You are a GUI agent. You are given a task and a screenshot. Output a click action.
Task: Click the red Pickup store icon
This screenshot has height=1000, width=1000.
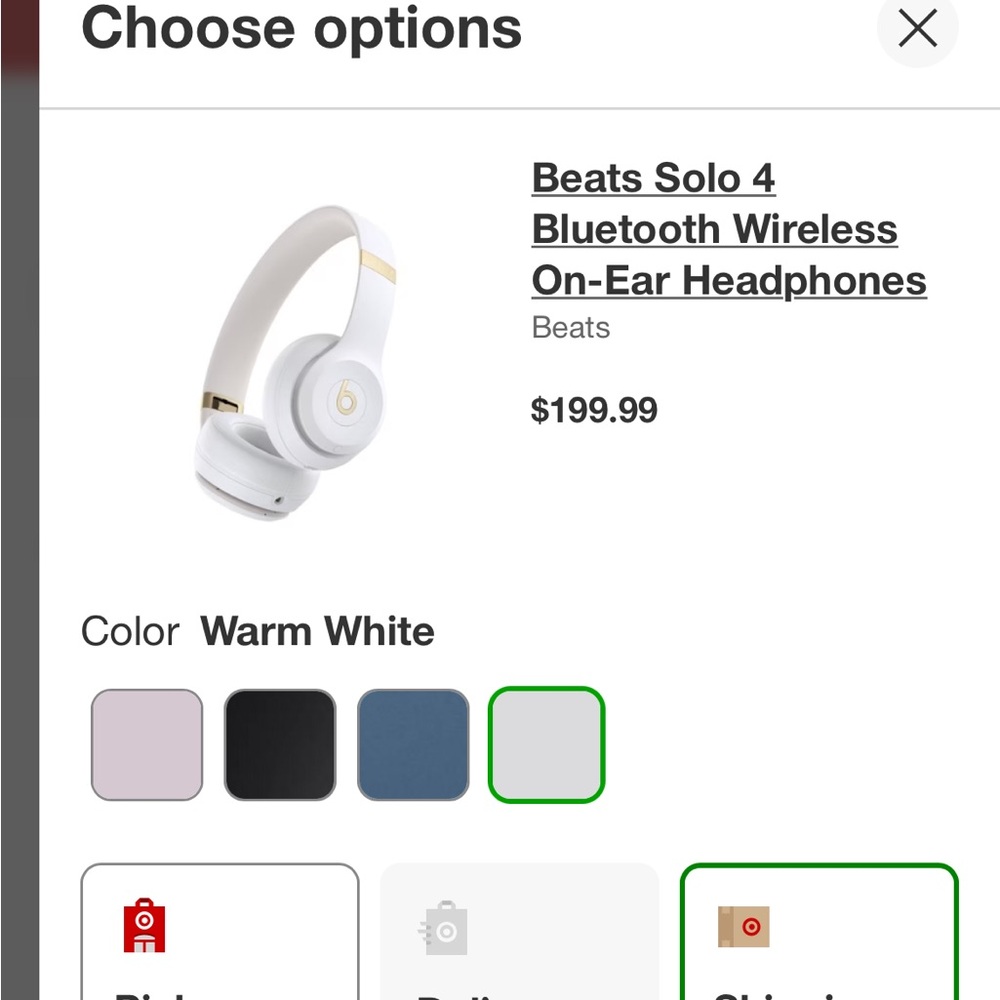[x=144, y=925]
